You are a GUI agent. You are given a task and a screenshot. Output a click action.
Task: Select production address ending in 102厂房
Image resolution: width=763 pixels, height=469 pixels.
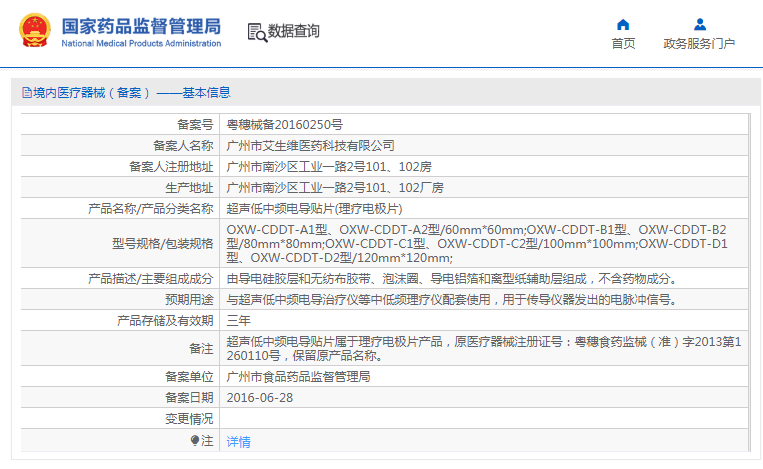click(x=335, y=188)
